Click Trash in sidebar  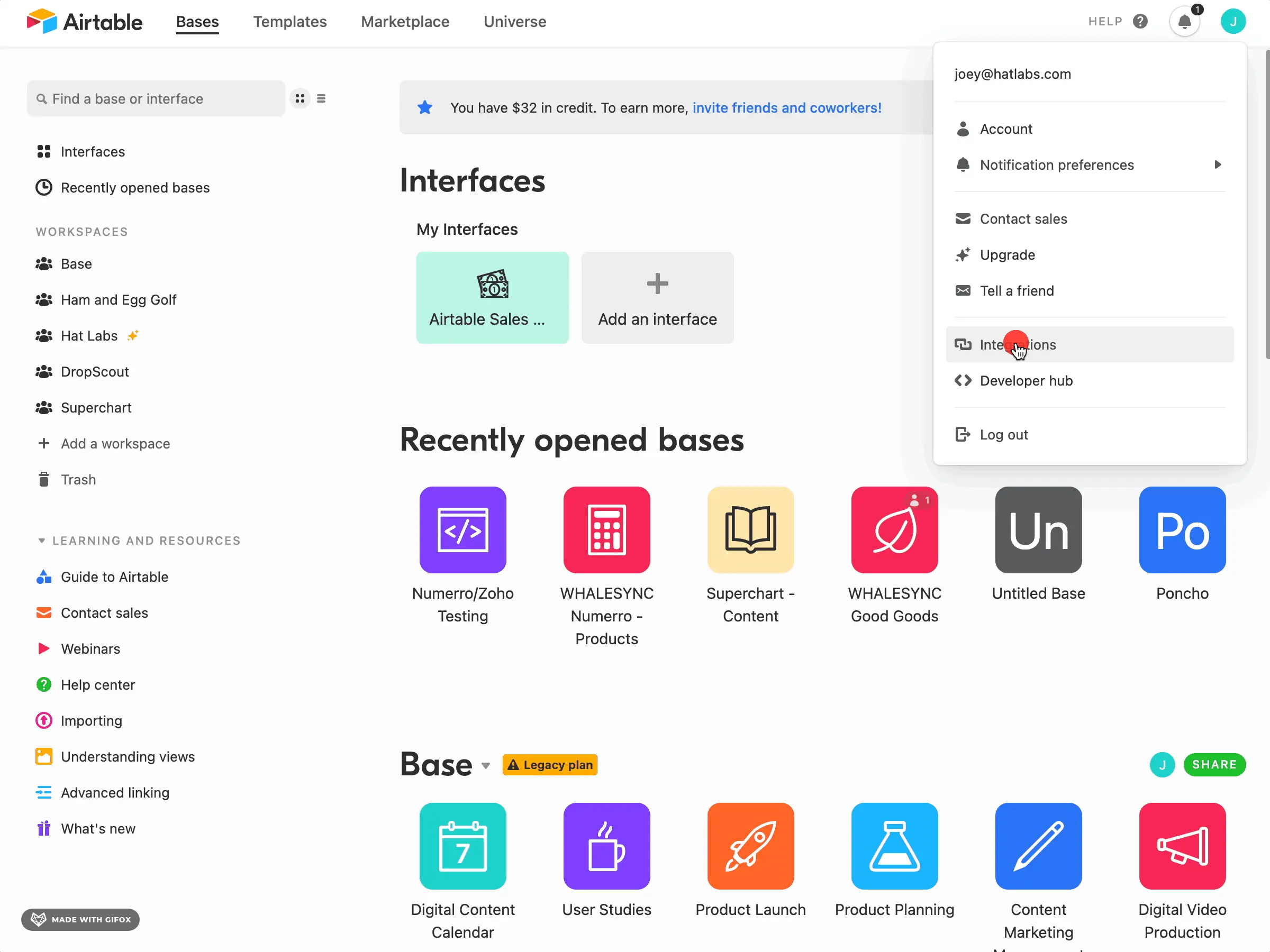pyautogui.click(x=67, y=479)
